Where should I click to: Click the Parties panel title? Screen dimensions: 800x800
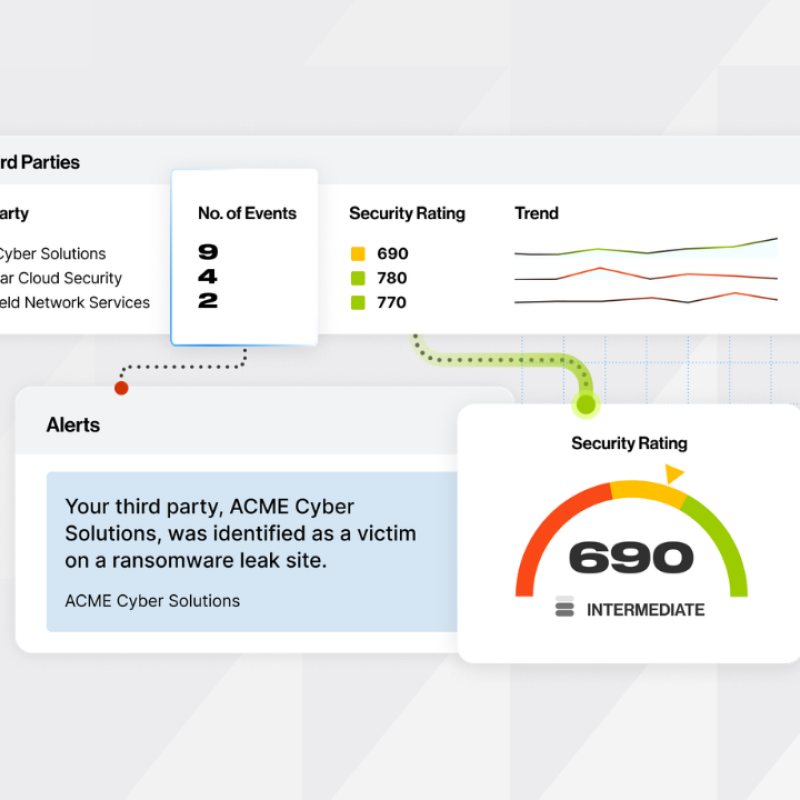[x=40, y=162]
